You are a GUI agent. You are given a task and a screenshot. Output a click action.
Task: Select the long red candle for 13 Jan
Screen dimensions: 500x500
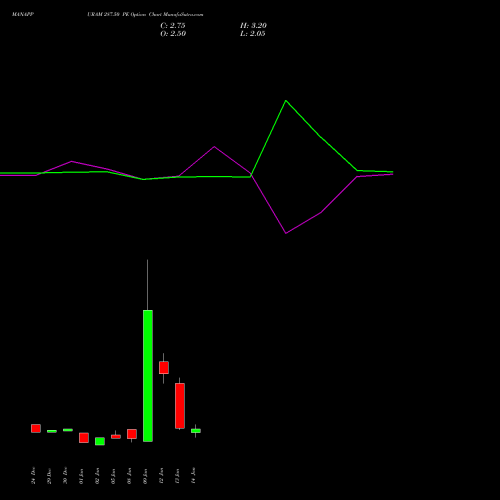[180, 406]
